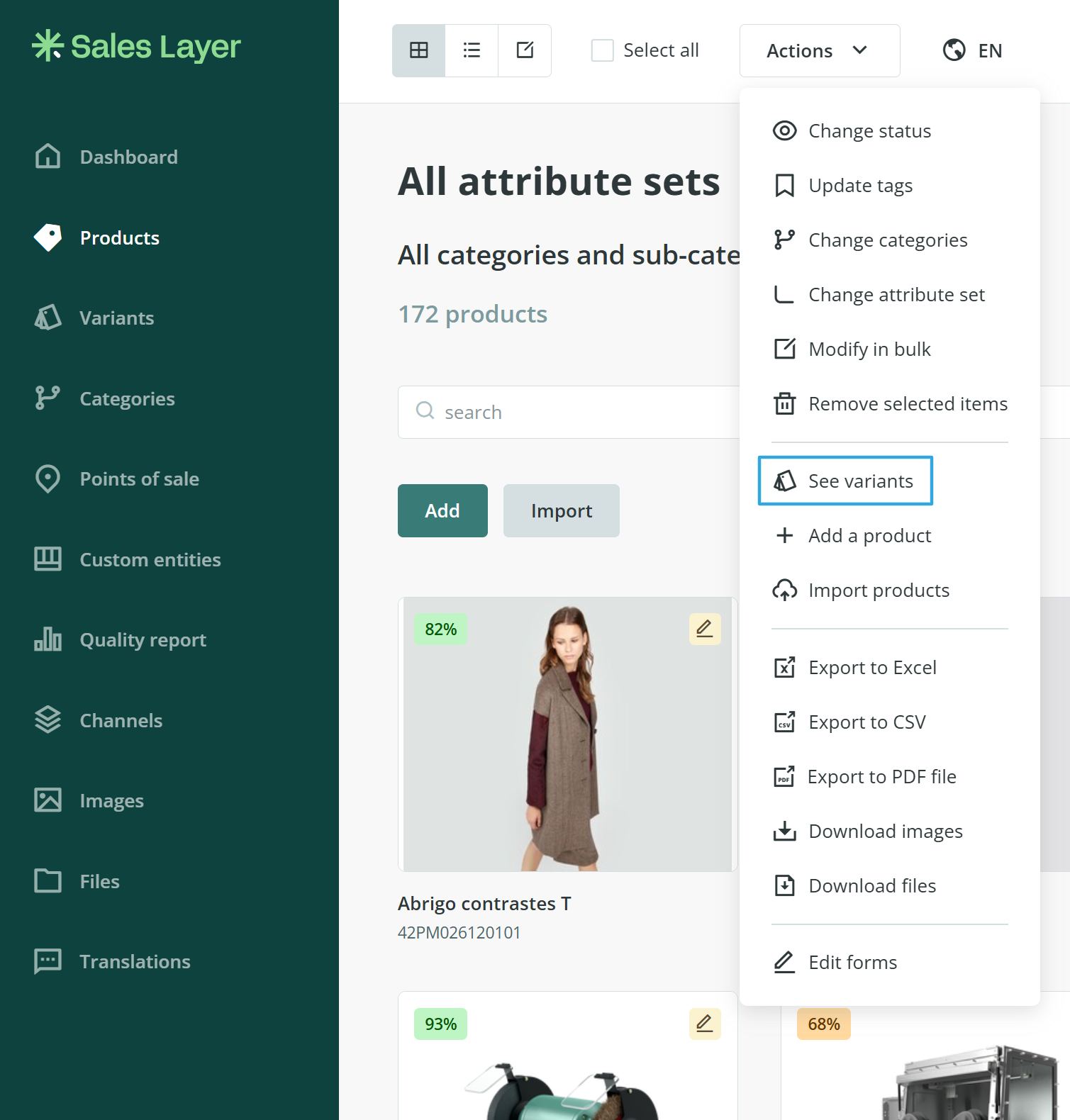Open the Abrigo contrastes T product image
Screen dimensions: 1070x1120
click(x=567, y=734)
